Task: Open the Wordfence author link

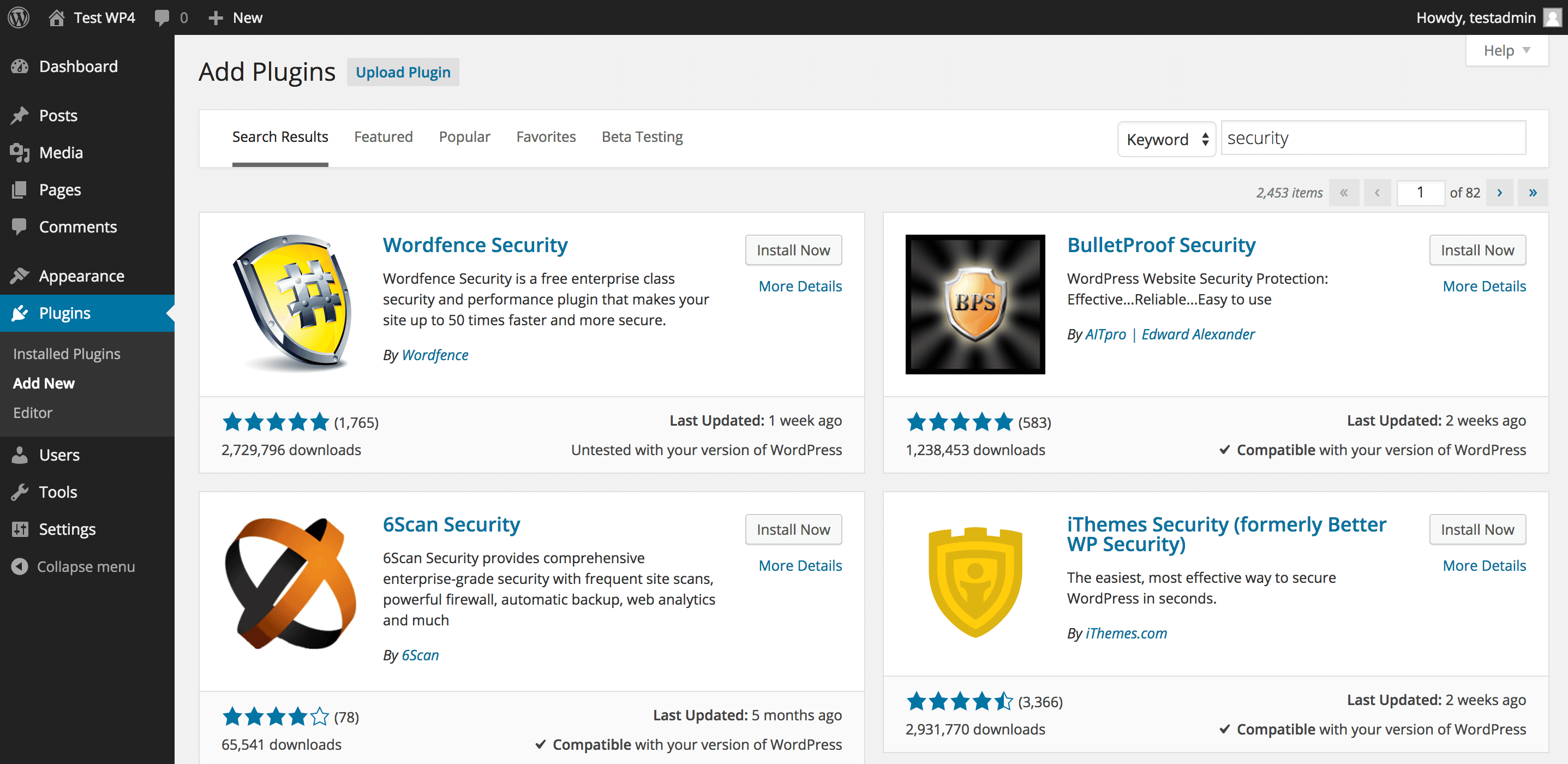Action: tap(435, 355)
